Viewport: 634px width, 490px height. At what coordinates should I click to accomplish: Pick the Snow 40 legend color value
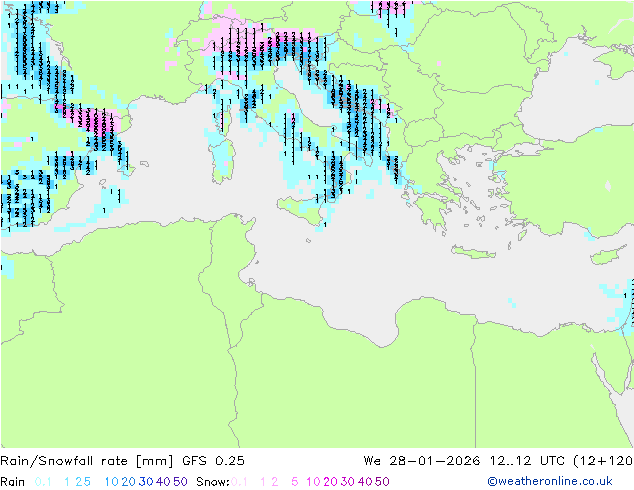tap(365, 482)
